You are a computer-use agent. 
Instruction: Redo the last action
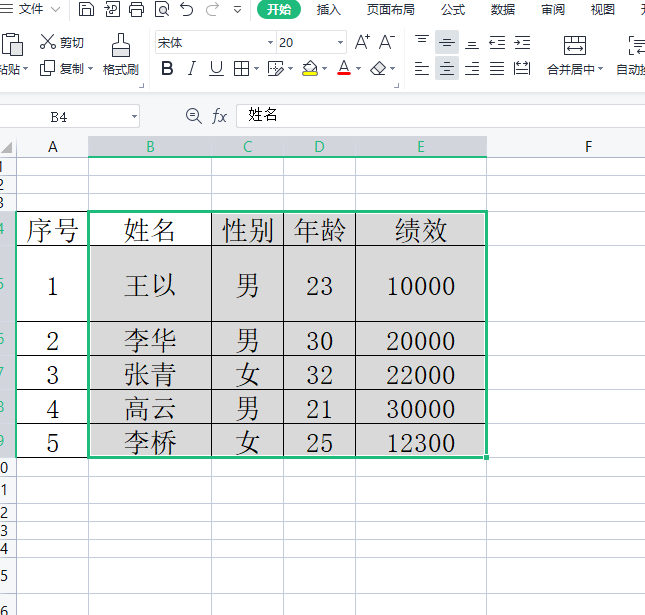pyautogui.click(x=212, y=9)
